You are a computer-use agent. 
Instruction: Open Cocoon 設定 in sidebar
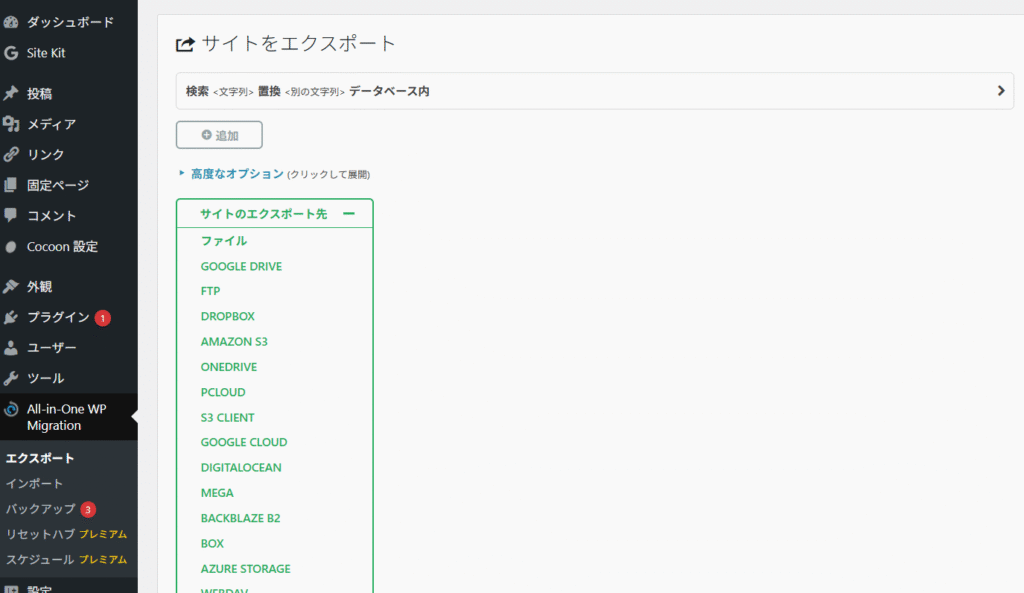[62, 246]
